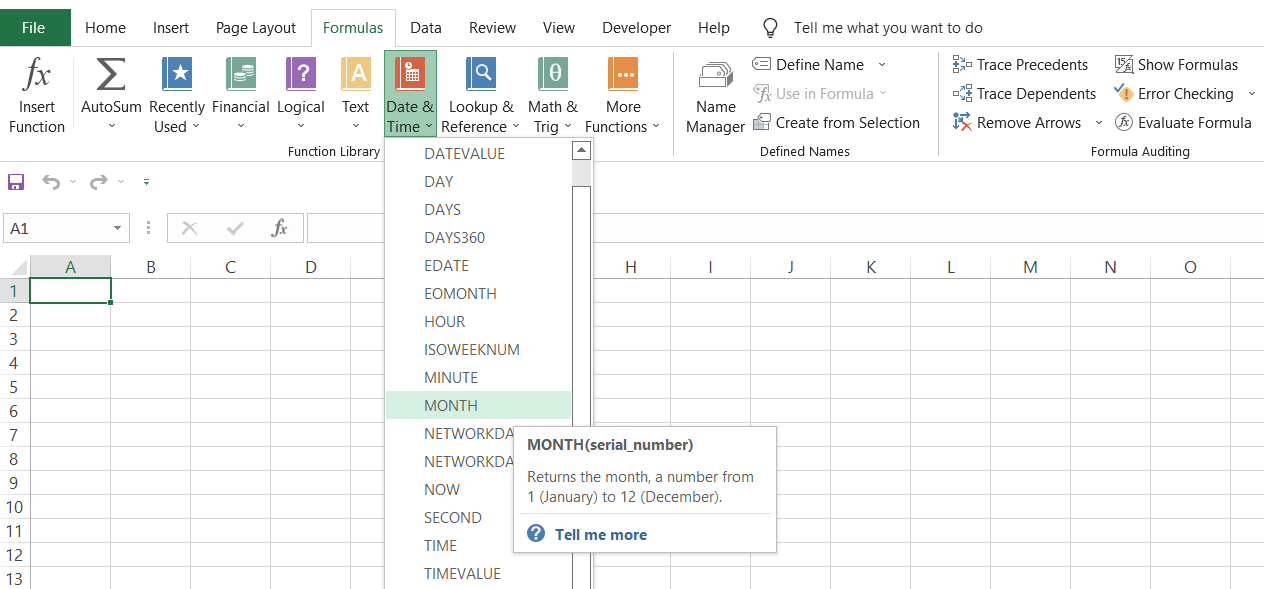
Task: Click the Tell me more link
Action: pos(600,535)
